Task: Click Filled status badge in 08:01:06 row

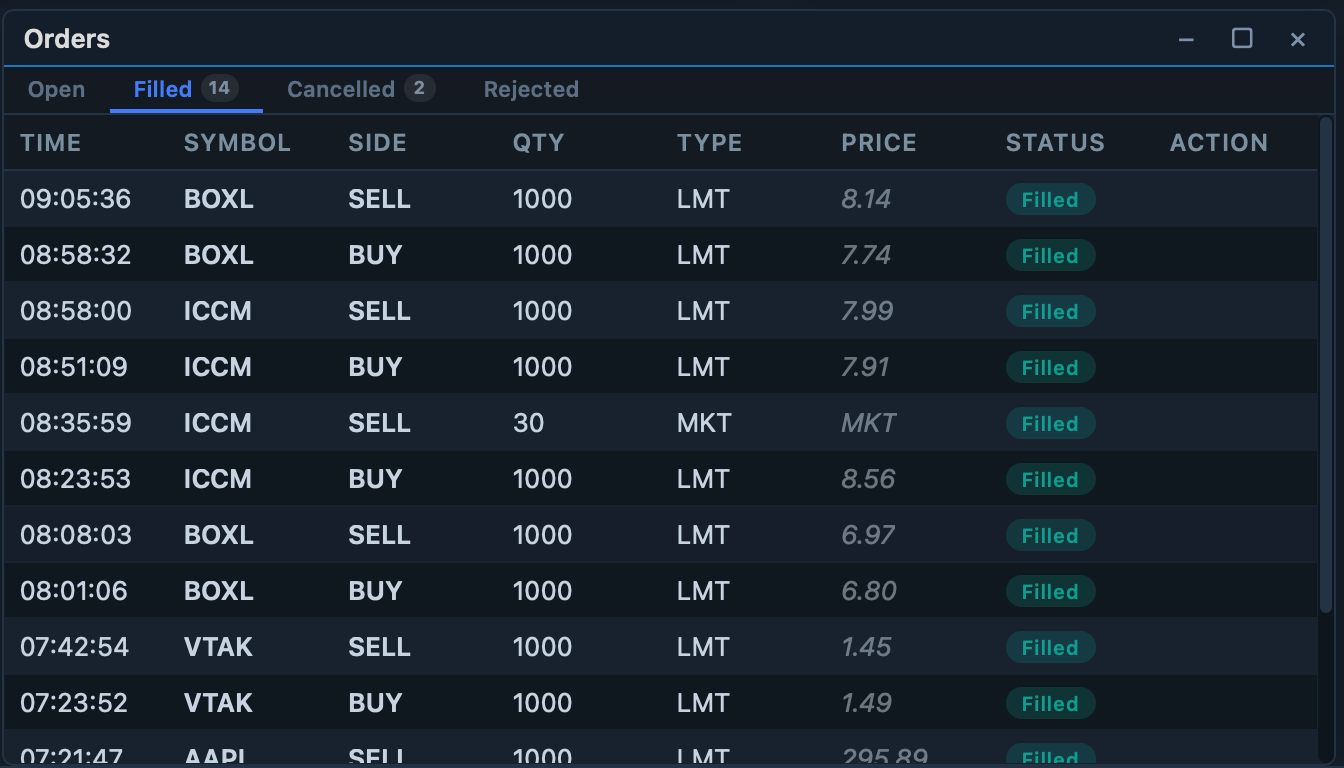Action: [1050, 591]
